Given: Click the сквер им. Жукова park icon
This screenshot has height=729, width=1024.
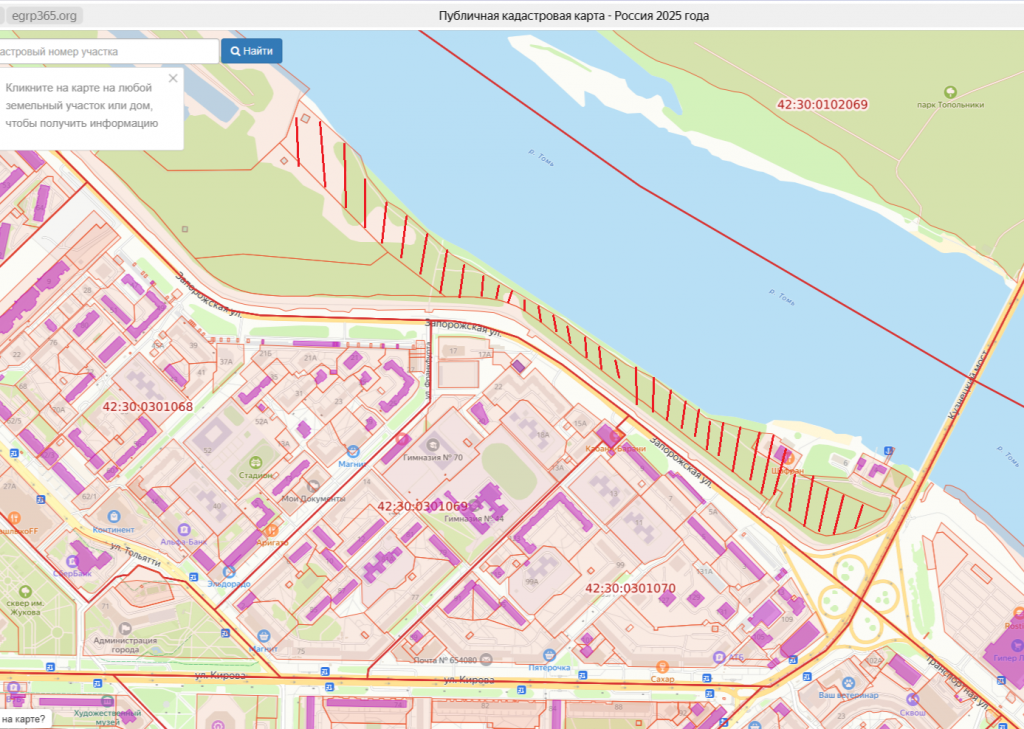Looking at the screenshot, I should 25,590.
